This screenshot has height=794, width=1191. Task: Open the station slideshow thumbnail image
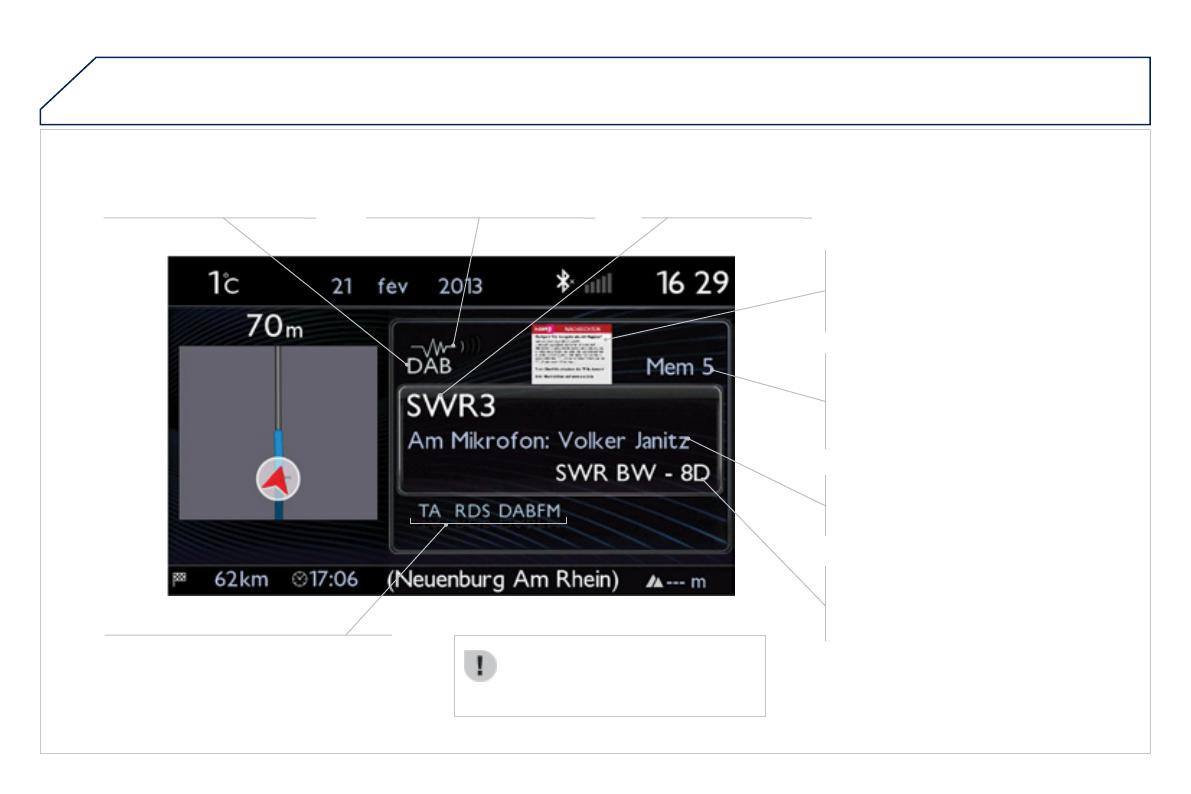(571, 354)
